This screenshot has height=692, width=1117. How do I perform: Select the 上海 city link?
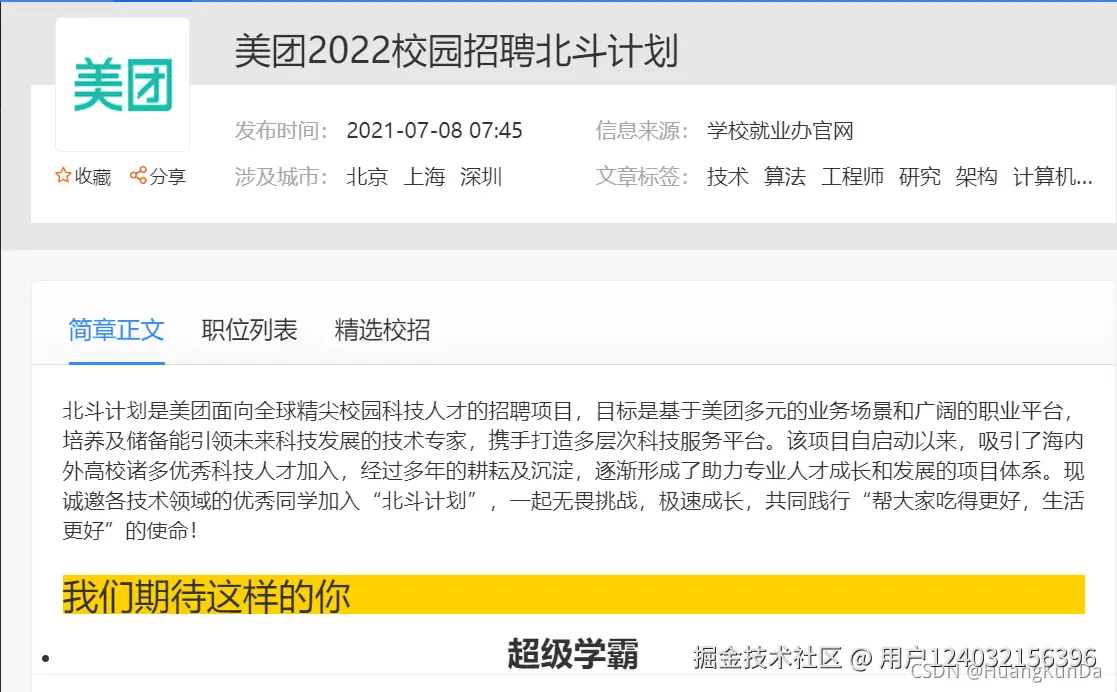425,176
